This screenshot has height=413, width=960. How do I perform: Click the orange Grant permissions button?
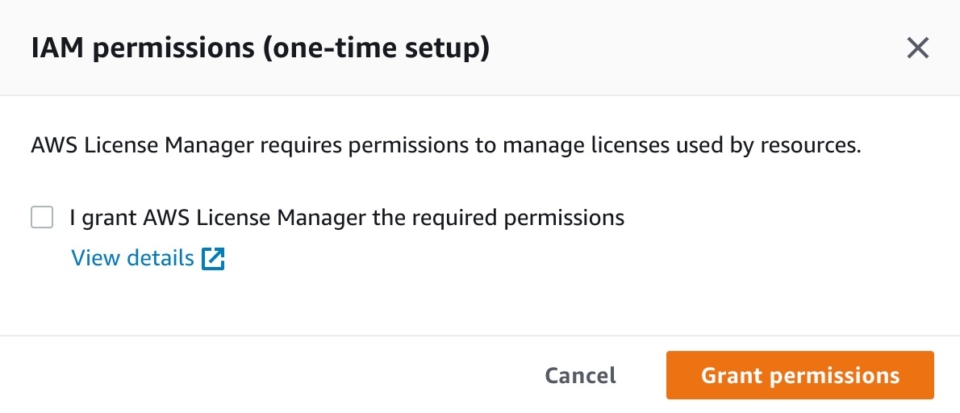[800, 375]
